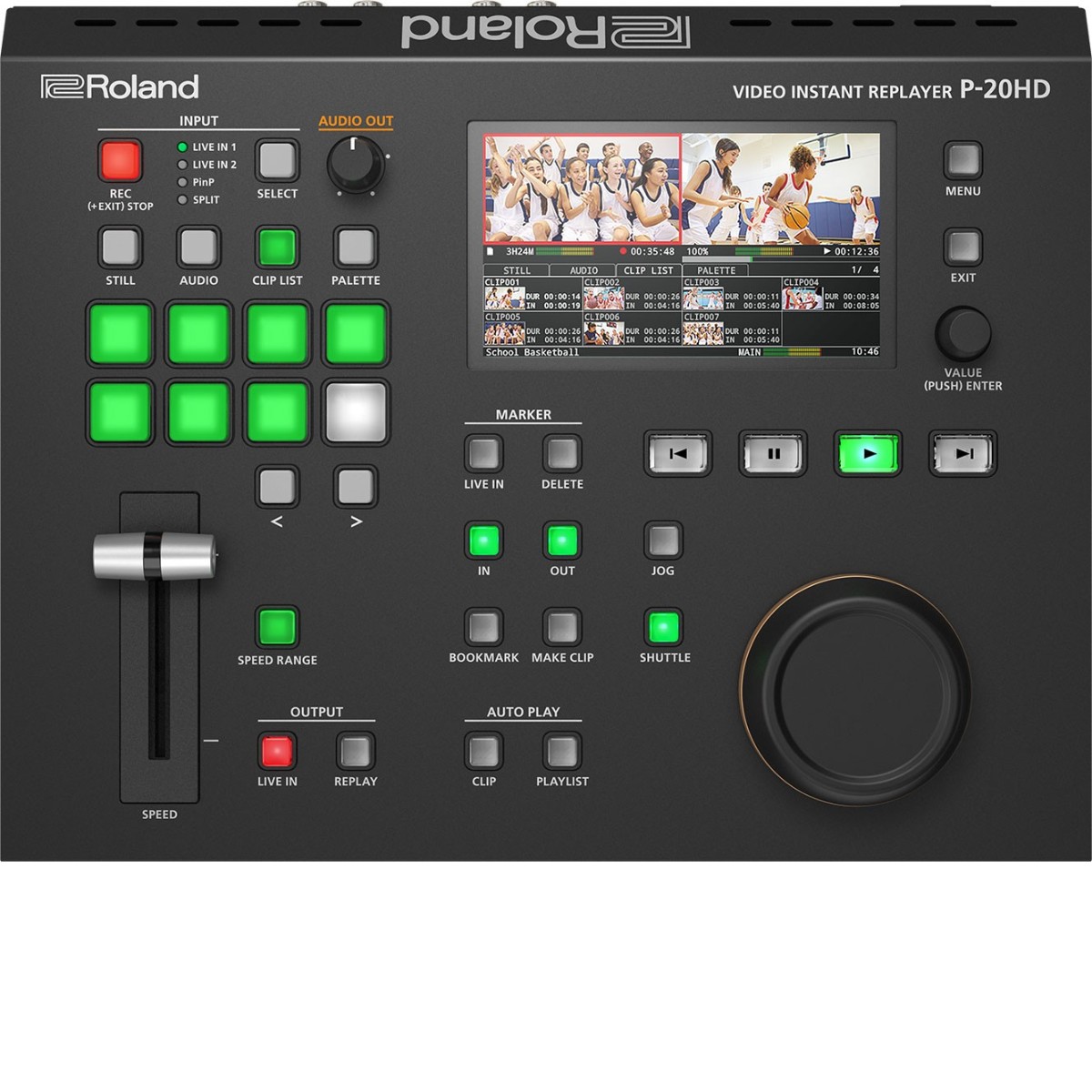Screen dimensions: 1092x1092
Task: Toggle the SHUTTLE mode button
Action: click(663, 627)
